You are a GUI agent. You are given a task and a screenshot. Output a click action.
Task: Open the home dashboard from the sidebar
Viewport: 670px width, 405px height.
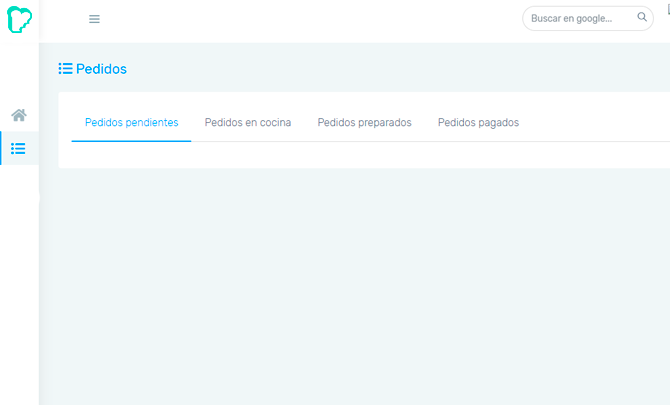[19, 115]
